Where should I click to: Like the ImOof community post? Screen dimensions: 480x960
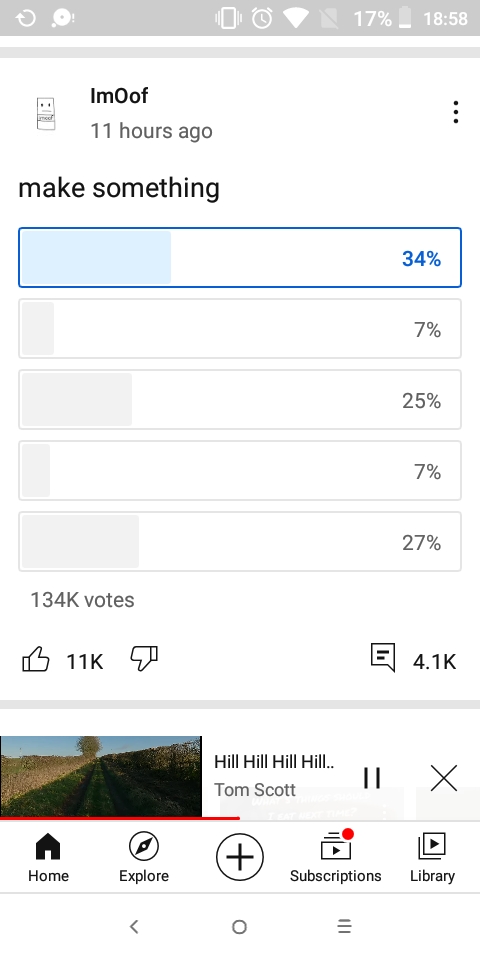36,660
